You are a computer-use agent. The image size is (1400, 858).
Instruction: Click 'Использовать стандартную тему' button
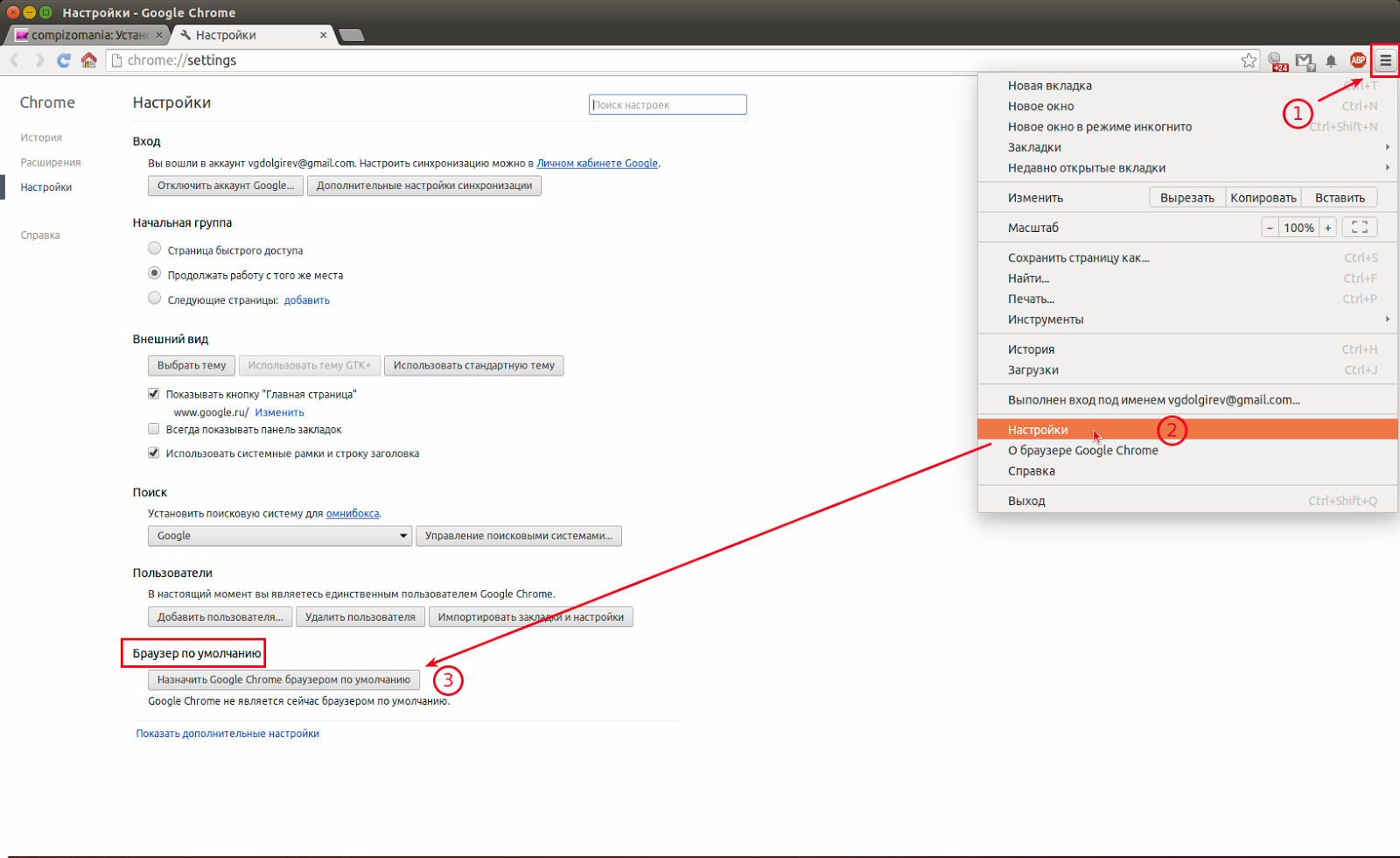pyautogui.click(x=474, y=365)
